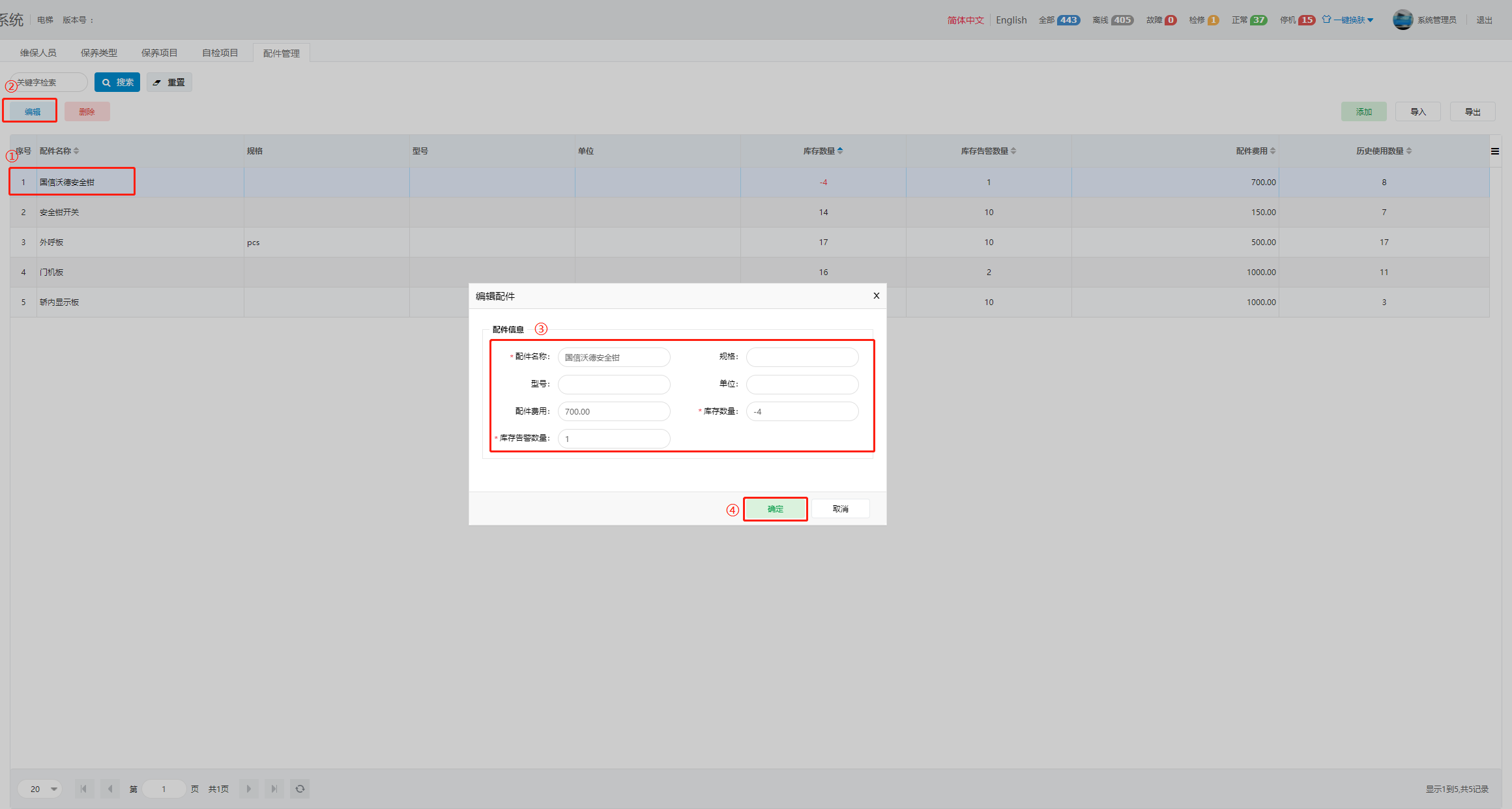Viewport: 1512px width, 809px height.
Task: Jump to the last page
Action: click(274, 789)
